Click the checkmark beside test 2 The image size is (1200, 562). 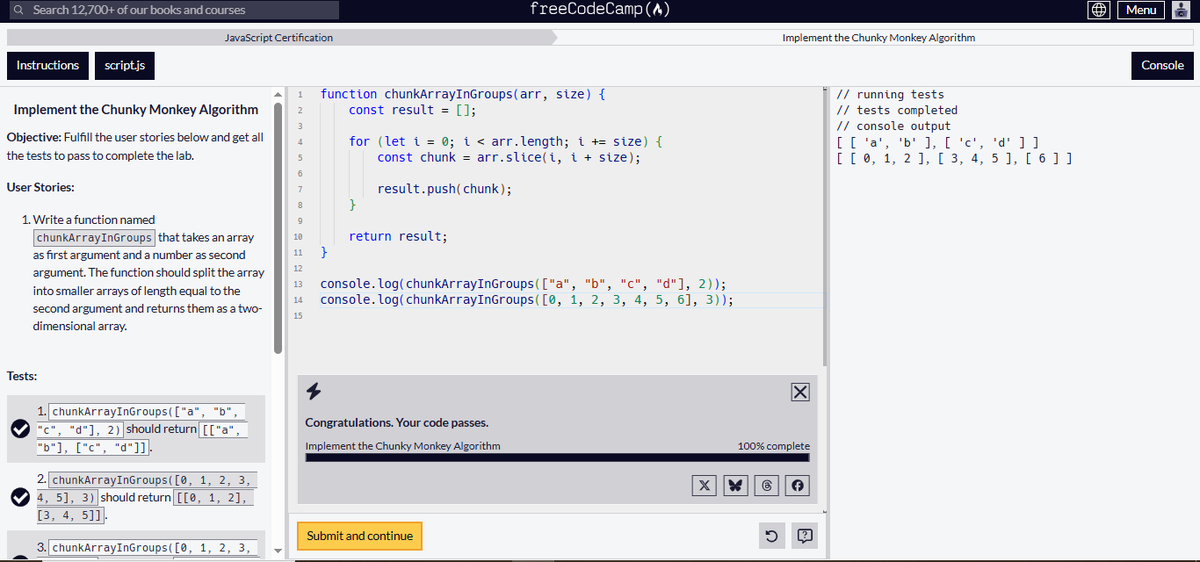(x=18, y=497)
